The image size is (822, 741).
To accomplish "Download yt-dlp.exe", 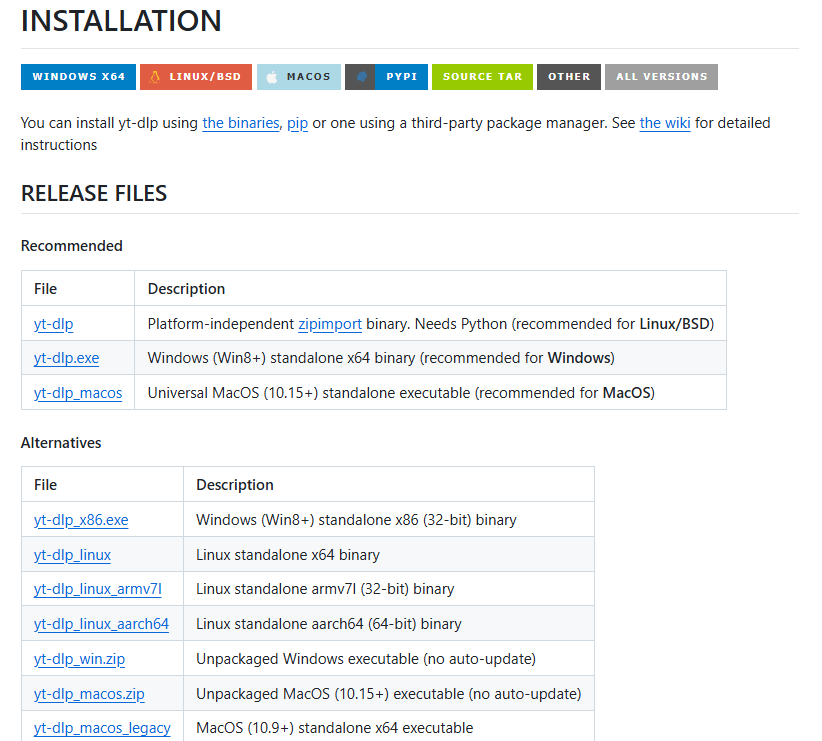I will click(x=66, y=358).
